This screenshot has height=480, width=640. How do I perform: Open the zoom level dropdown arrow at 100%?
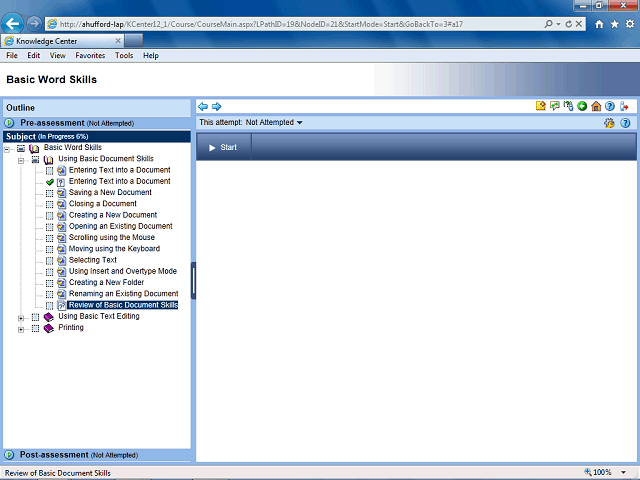[623, 473]
